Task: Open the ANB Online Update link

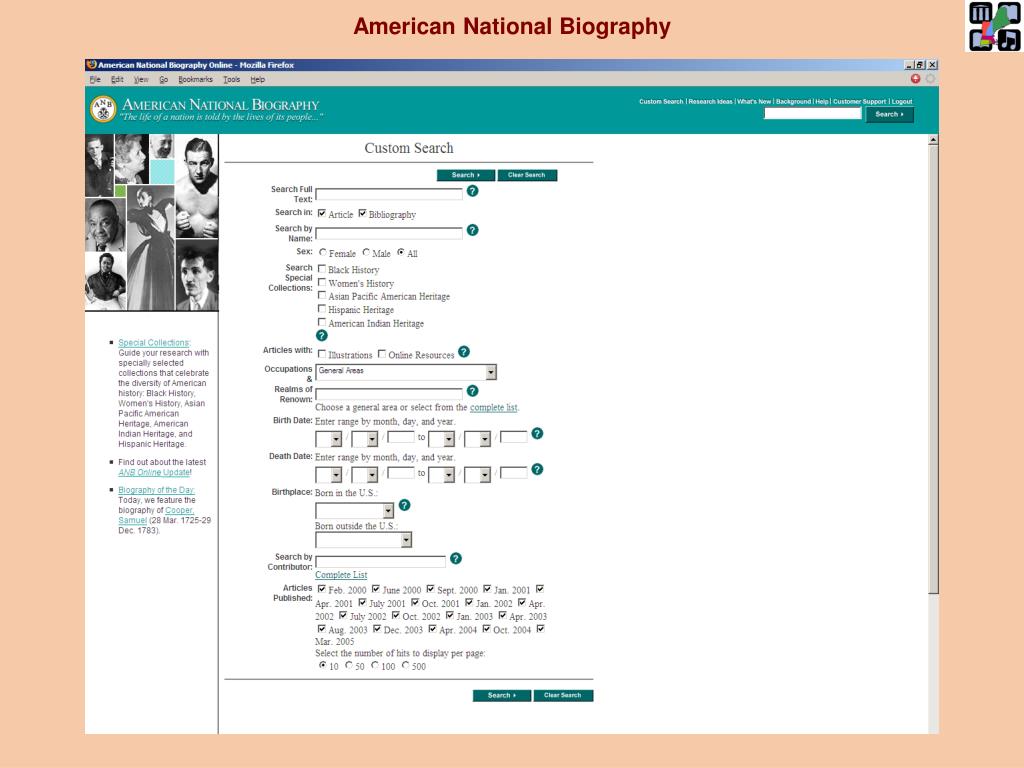Action: (155, 472)
